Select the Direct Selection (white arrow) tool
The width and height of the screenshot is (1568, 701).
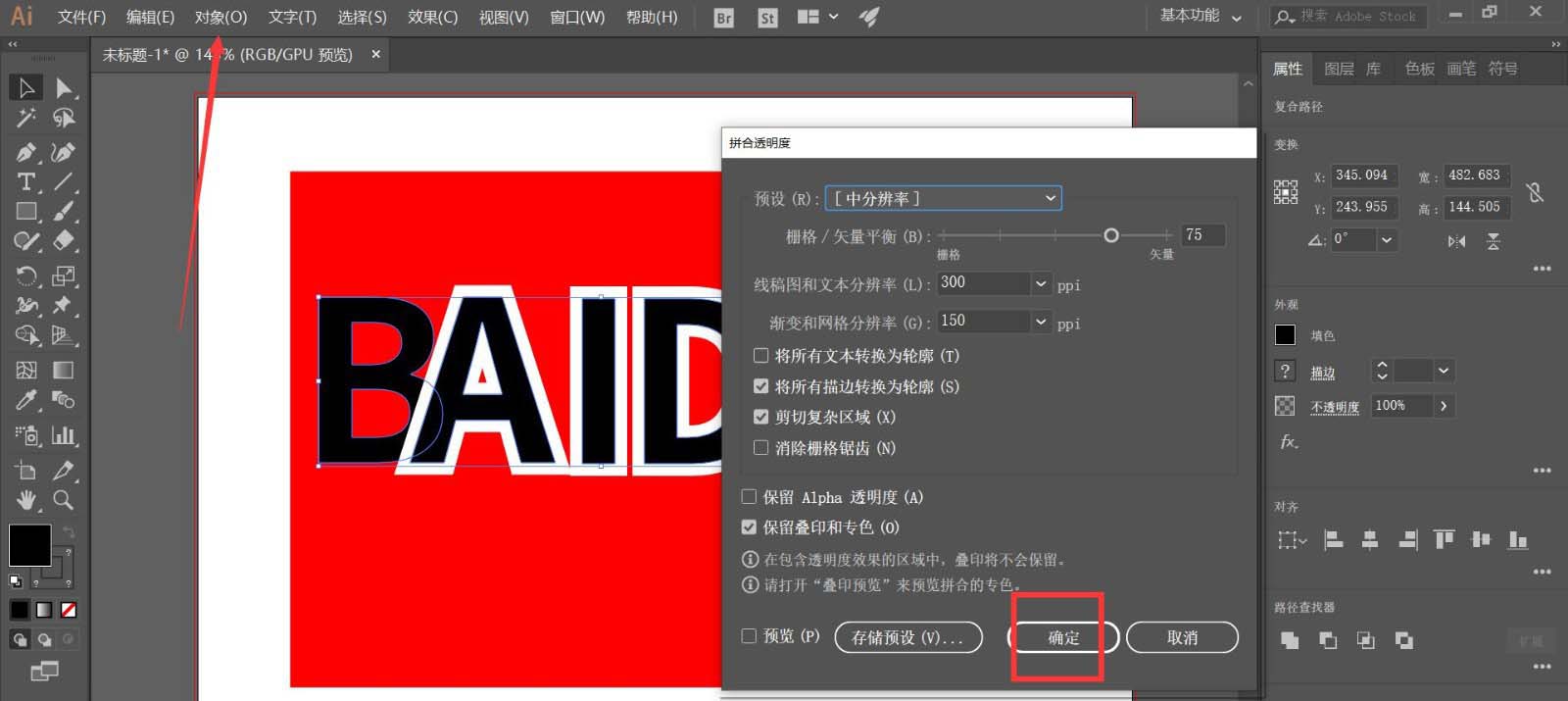click(64, 88)
